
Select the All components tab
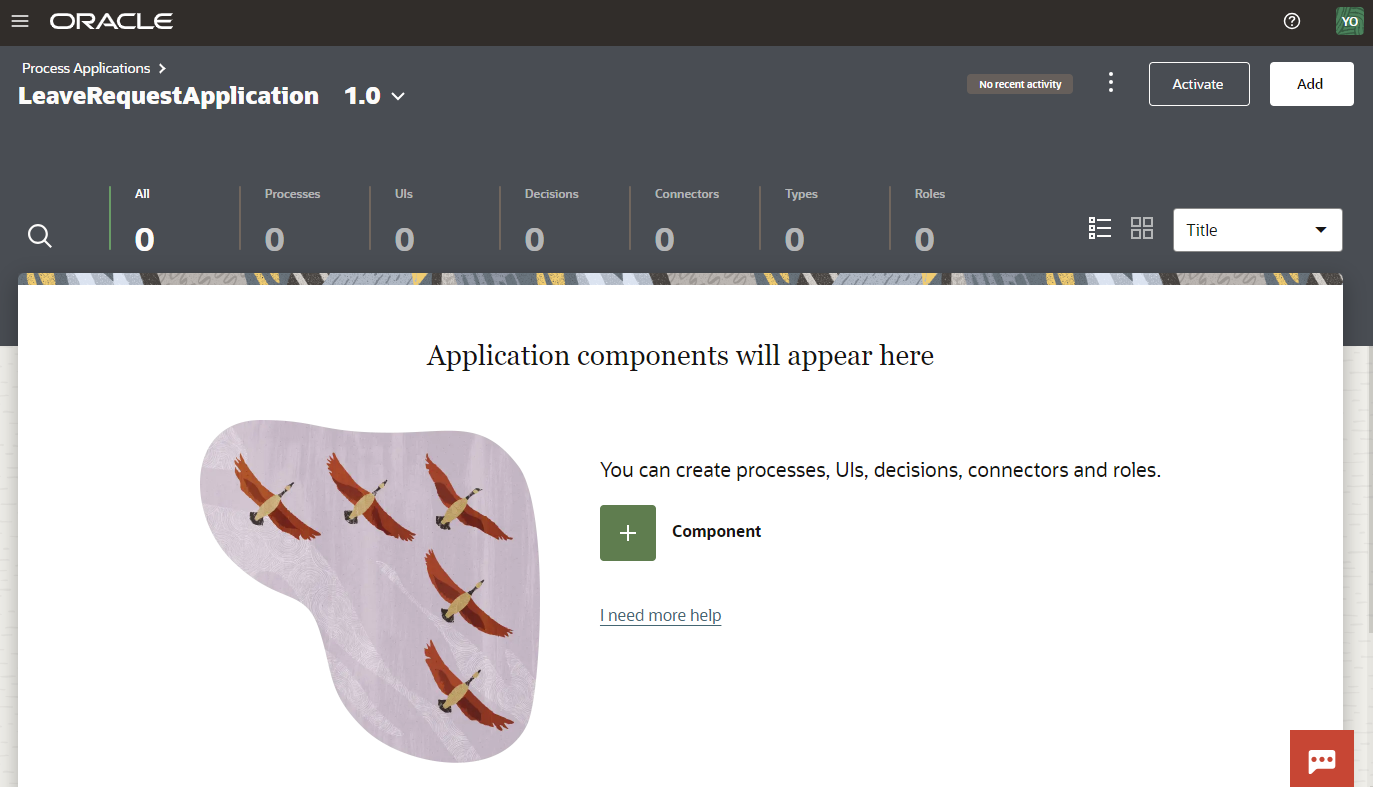coord(145,220)
